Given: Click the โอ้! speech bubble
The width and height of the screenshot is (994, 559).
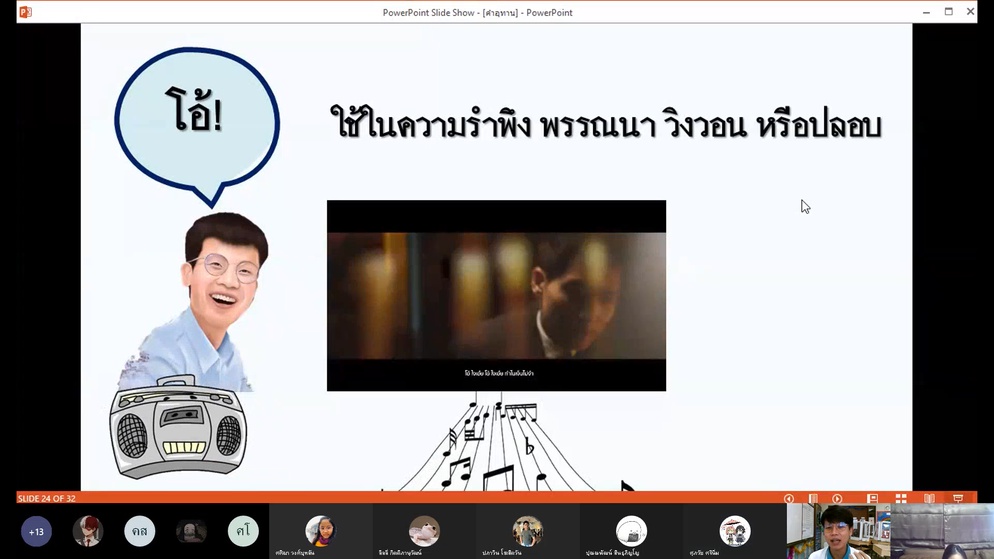Looking at the screenshot, I should [197, 127].
